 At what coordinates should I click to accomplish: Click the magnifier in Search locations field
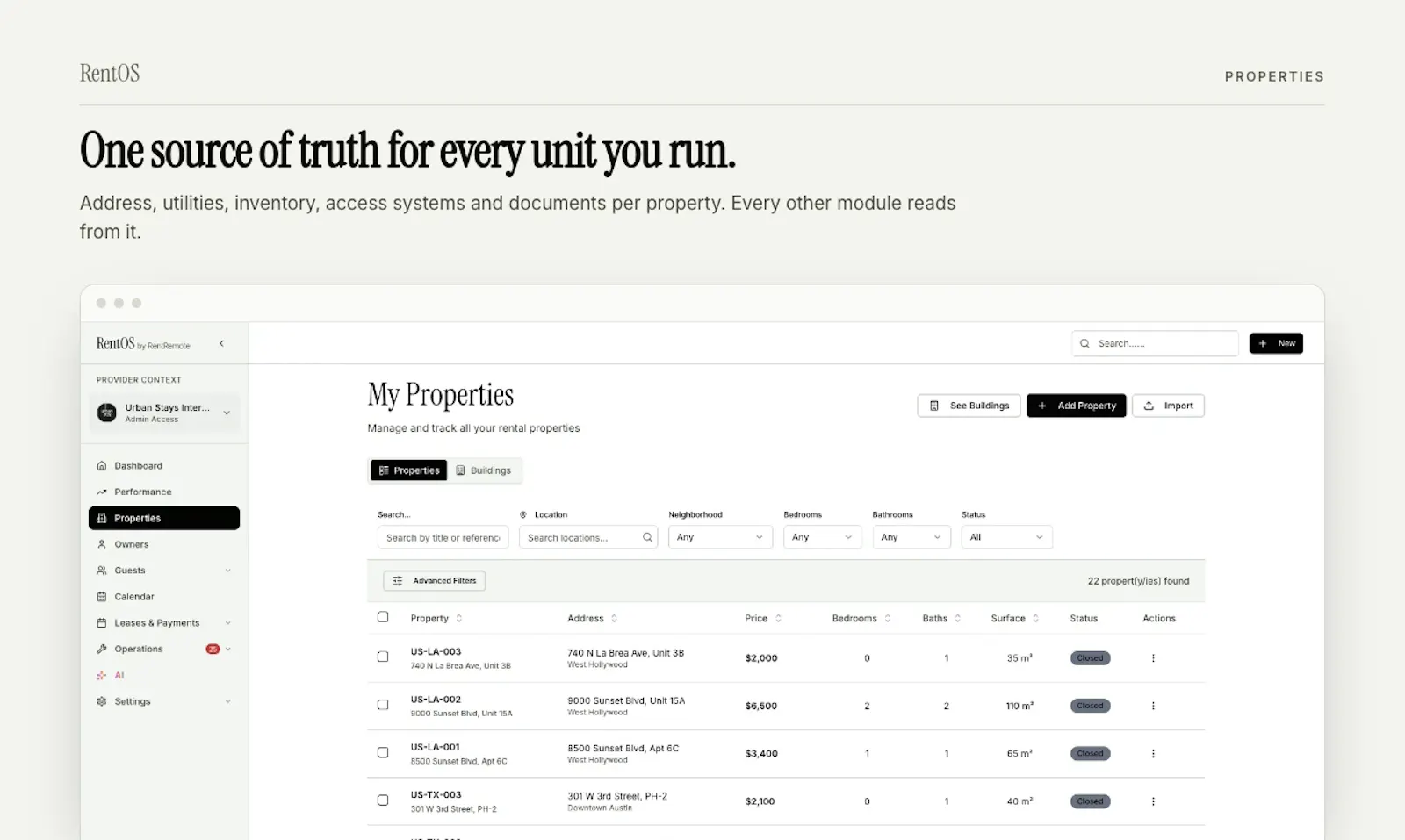coord(647,538)
